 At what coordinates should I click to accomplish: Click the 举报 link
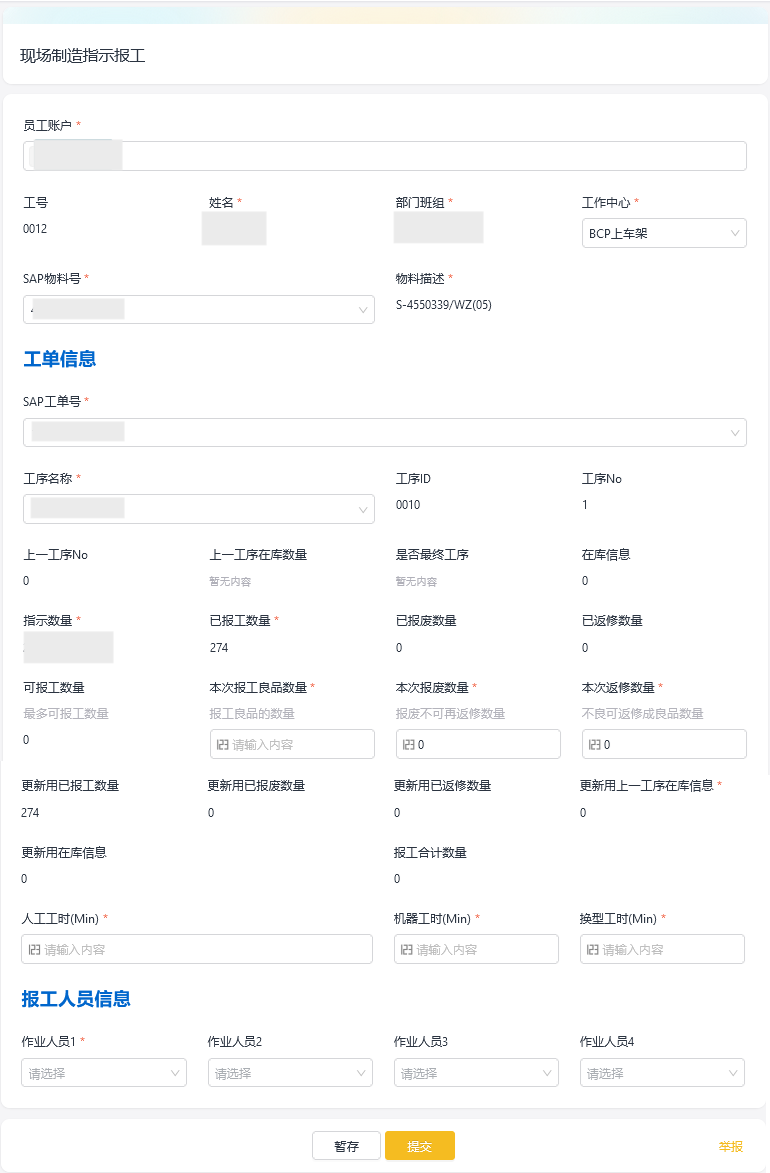click(x=730, y=1146)
